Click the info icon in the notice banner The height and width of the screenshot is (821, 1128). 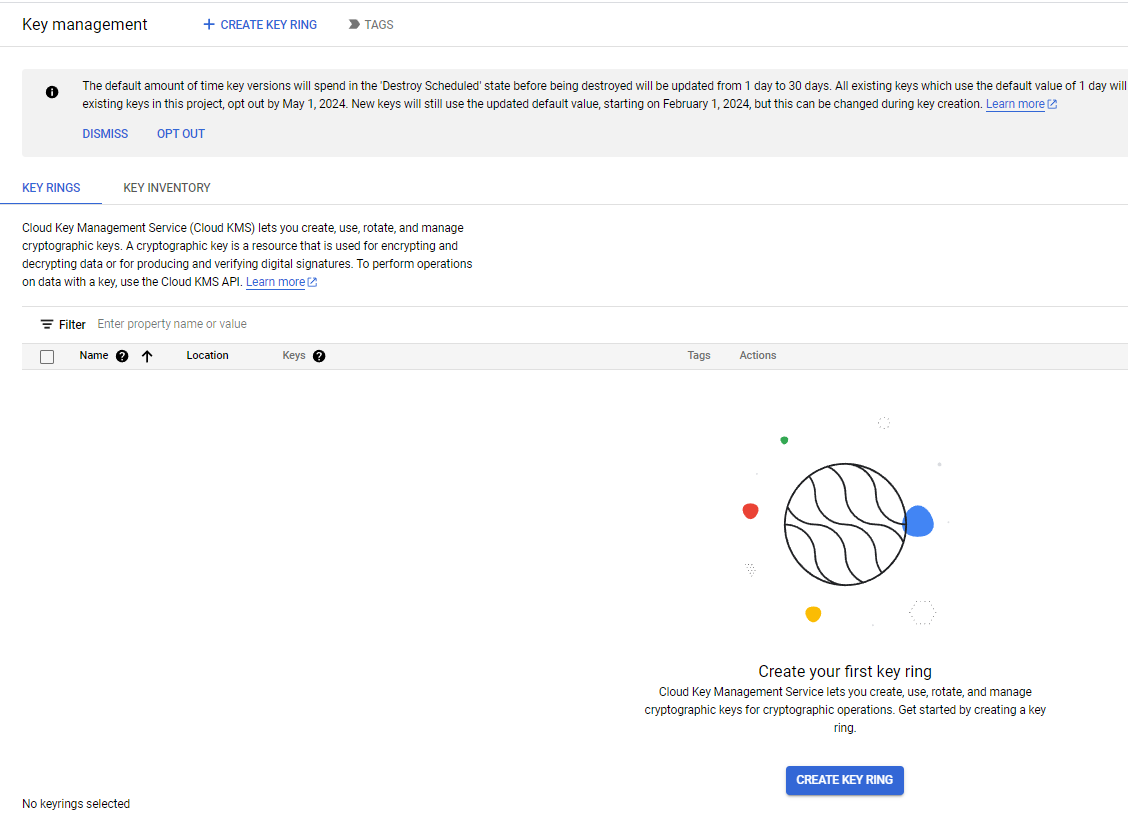tap(52, 92)
